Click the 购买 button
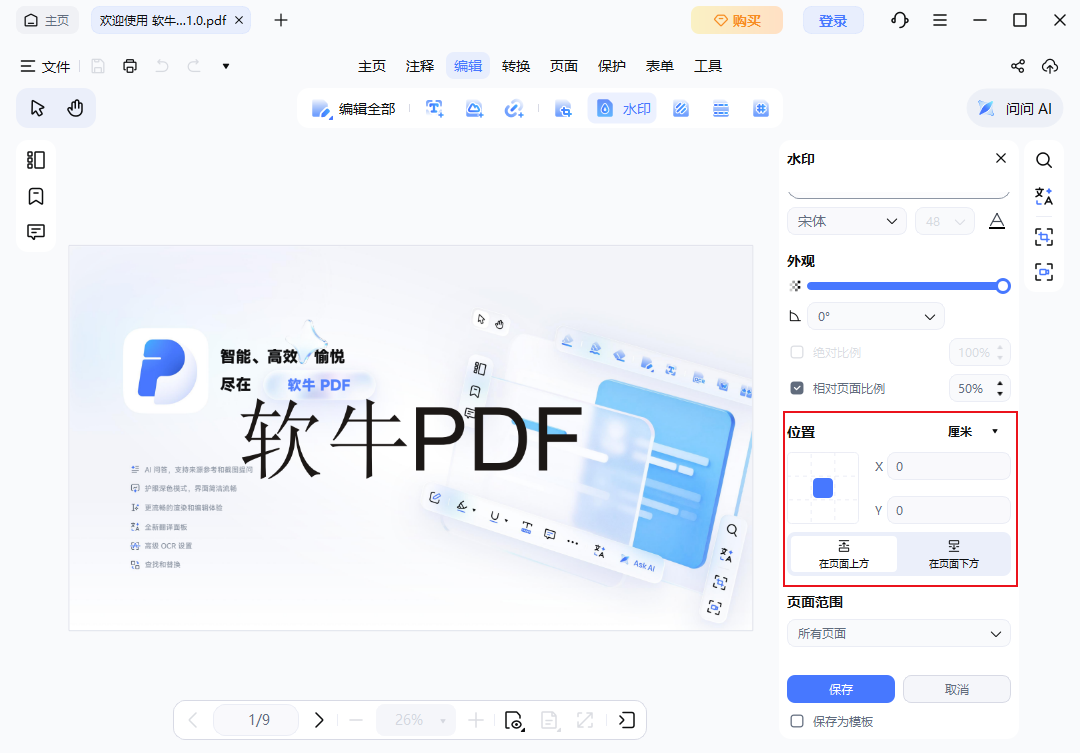Viewport: 1080px width, 753px height. (x=737, y=20)
